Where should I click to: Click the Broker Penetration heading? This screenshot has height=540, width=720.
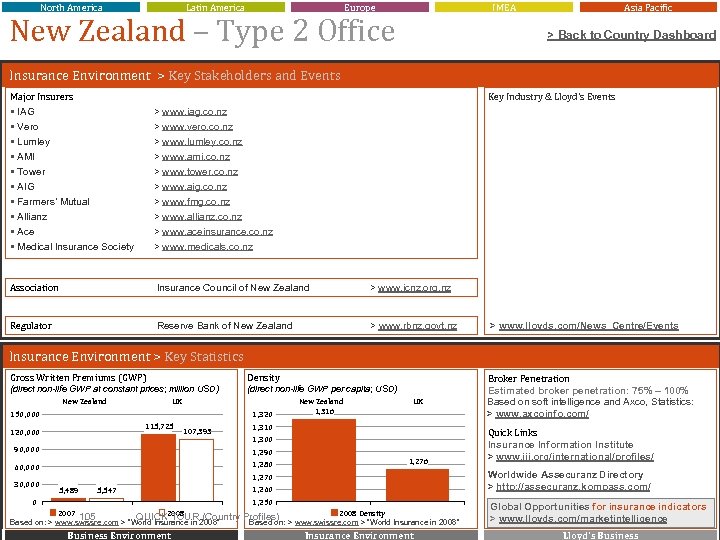tap(529, 379)
